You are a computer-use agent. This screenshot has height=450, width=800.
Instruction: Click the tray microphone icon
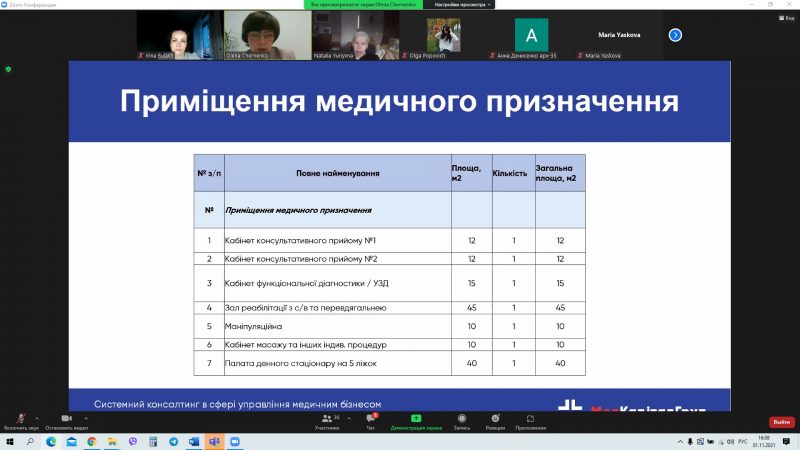[x=690, y=442]
